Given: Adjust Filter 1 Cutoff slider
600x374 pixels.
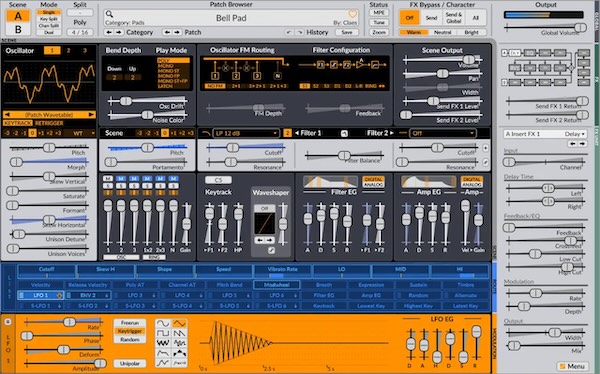Looking at the screenshot, I should click(245, 147).
